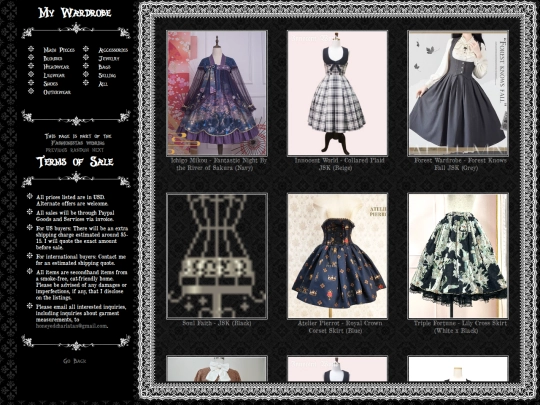Click the caption 'Forest Wardrobe - Forest Knows Fall JSK (Grey)'
Viewport: 540px width, 405px height.
click(460, 164)
